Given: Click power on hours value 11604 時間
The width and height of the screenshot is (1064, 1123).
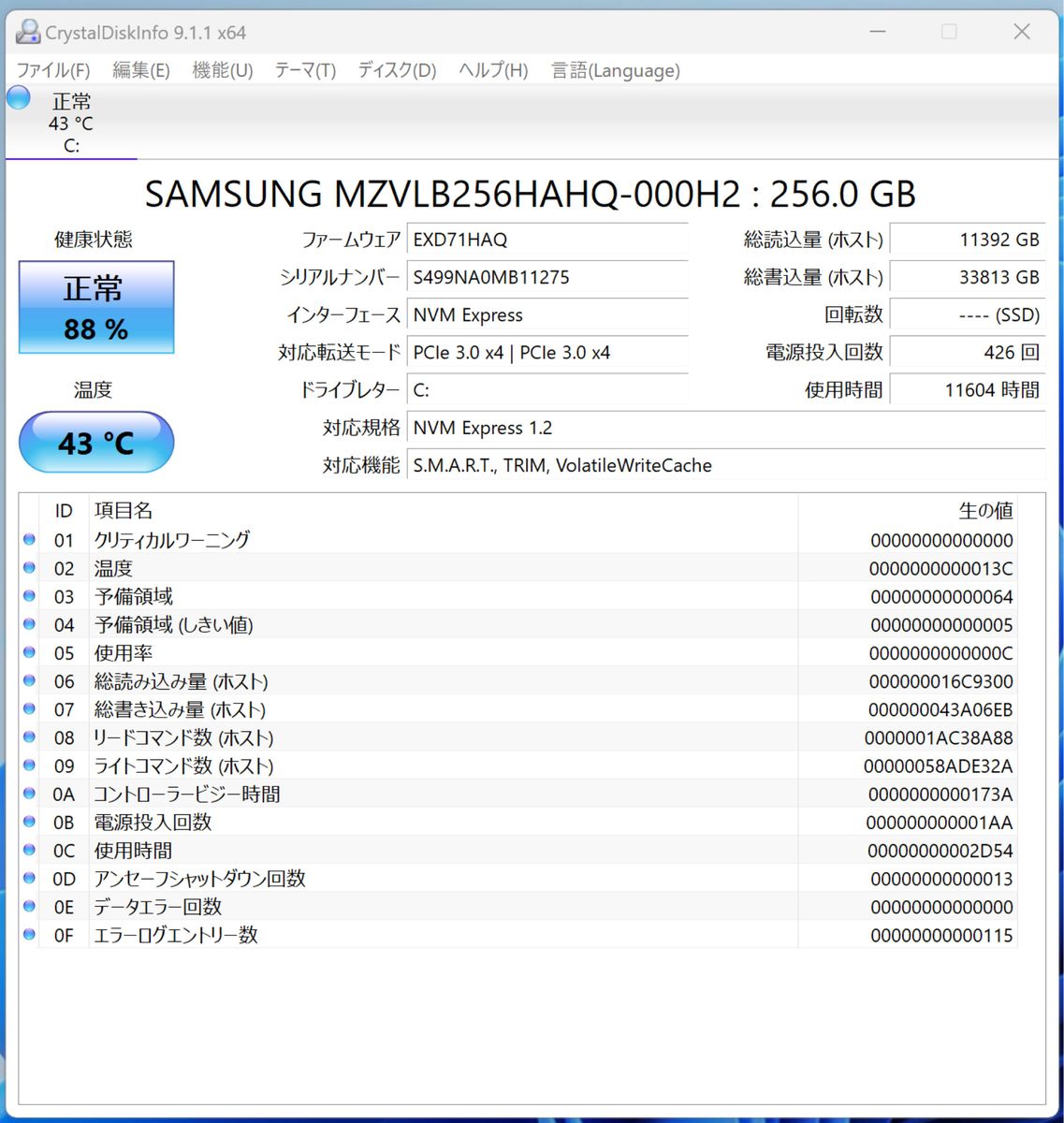Looking at the screenshot, I should (x=968, y=389).
